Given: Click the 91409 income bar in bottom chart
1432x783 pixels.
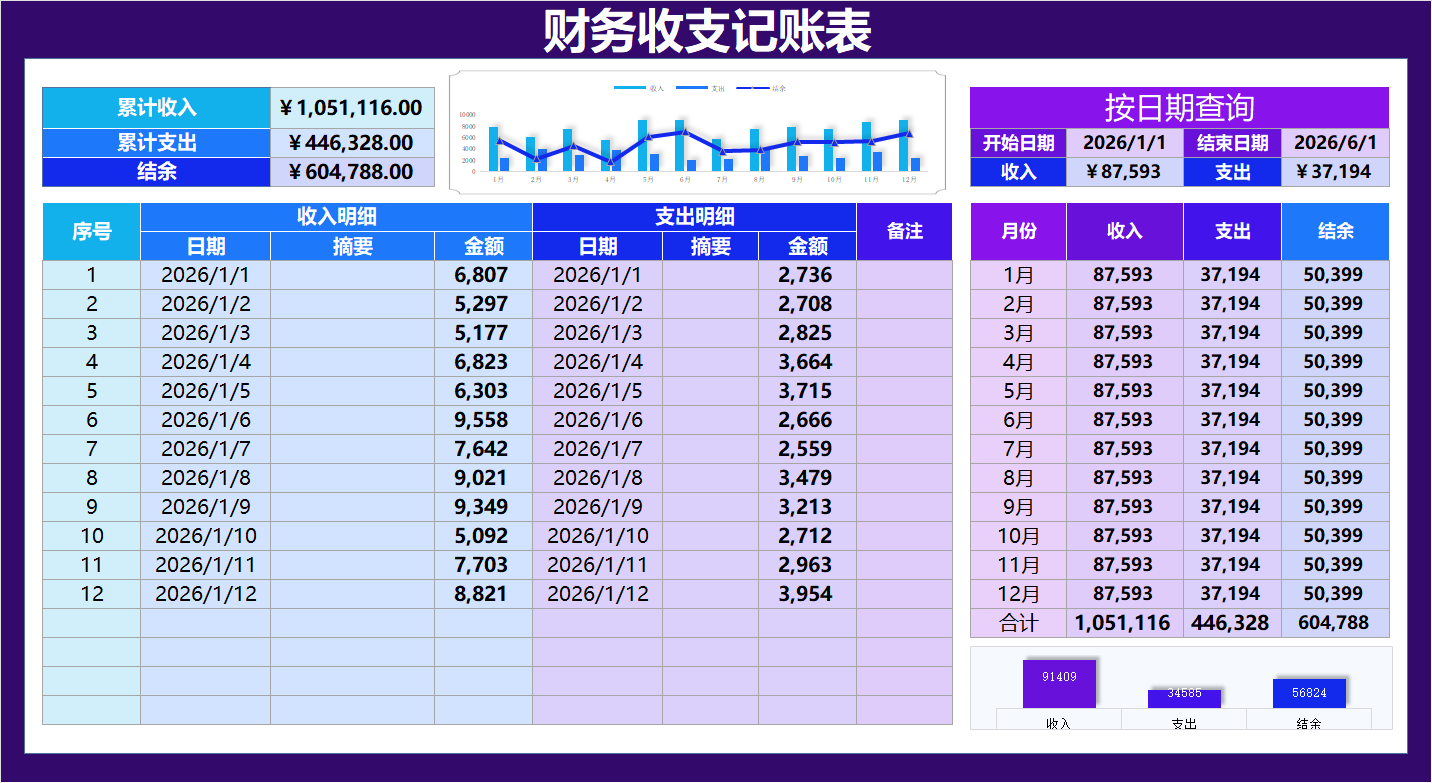Looking at the screenshot, I should (1057, 682).
